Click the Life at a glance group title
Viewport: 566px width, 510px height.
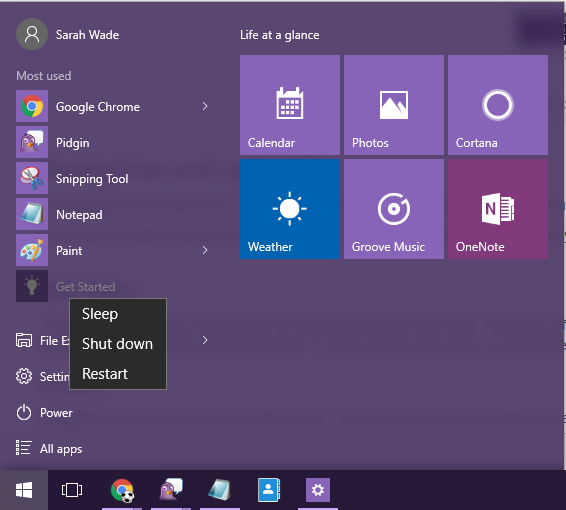click(280, 35)
